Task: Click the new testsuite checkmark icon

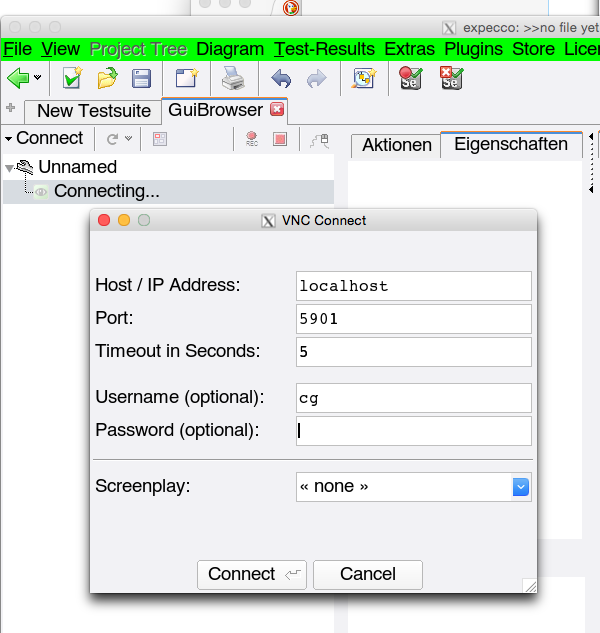Action: coord(72,78)
